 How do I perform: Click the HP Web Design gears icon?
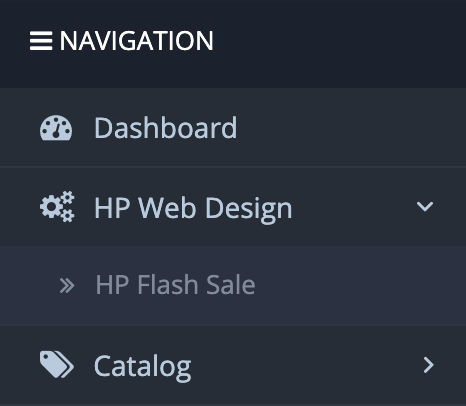(x=57, y=207)
